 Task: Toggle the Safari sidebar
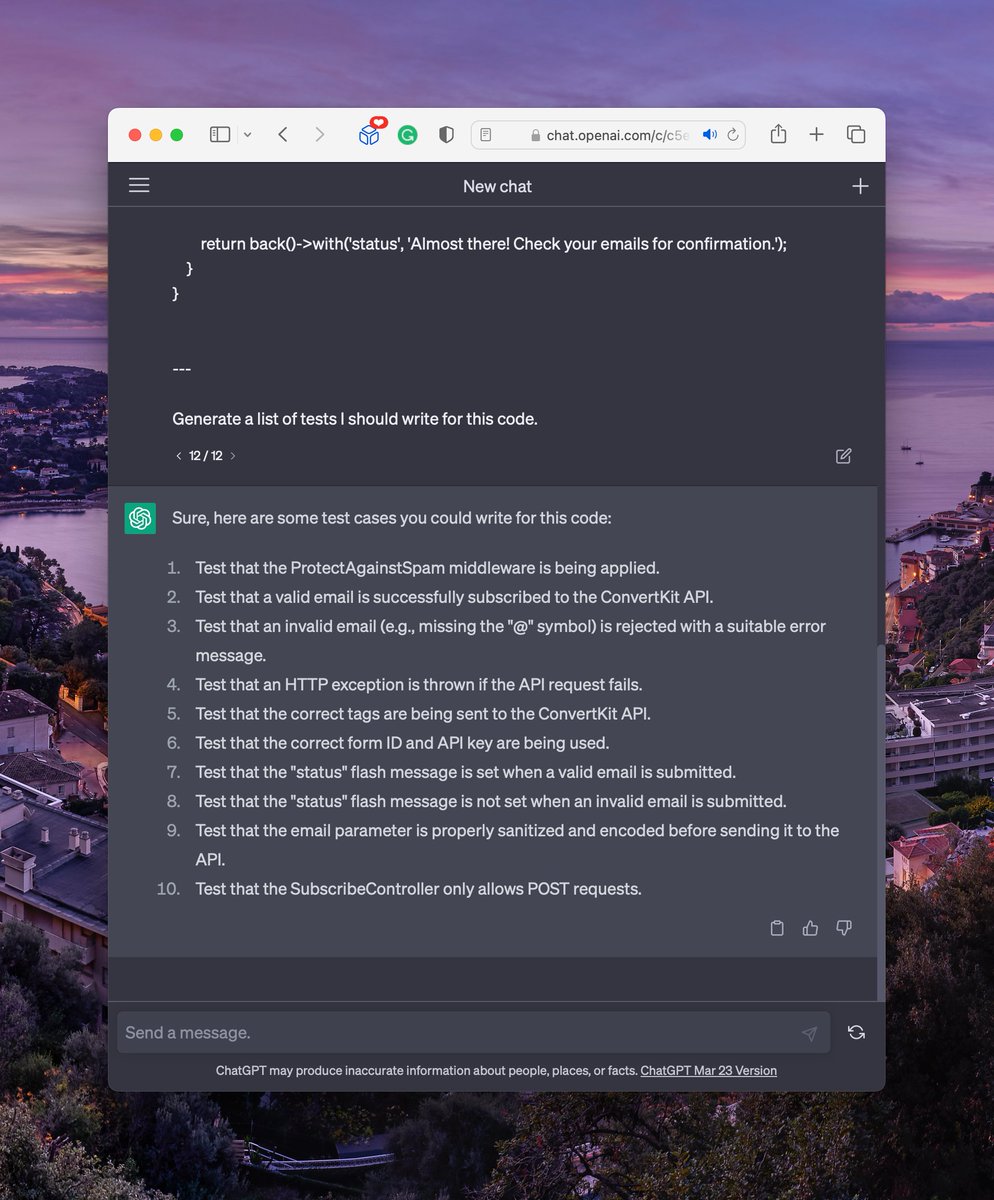[x=220, y=134]
